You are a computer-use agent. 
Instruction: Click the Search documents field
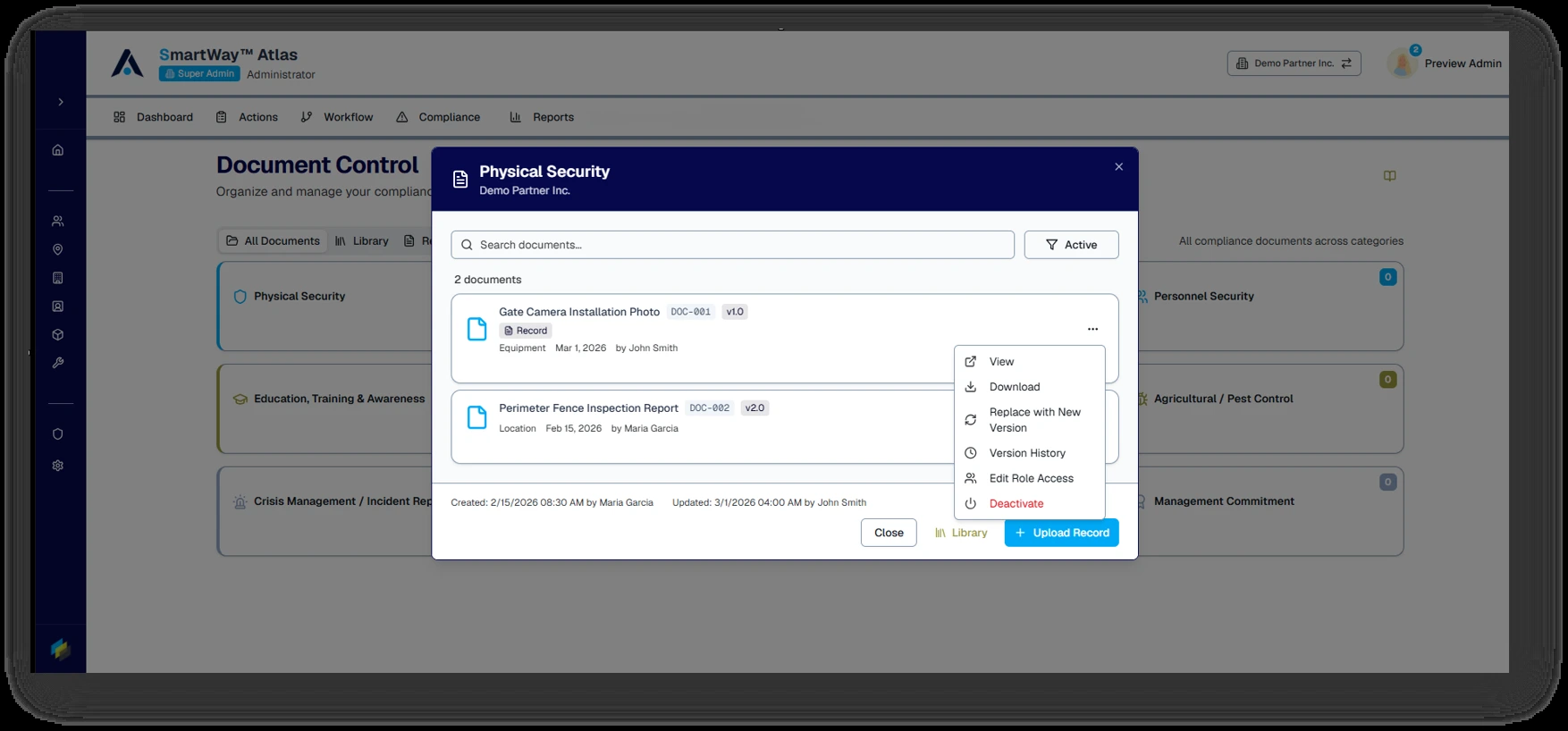click(x=732, y=245)
